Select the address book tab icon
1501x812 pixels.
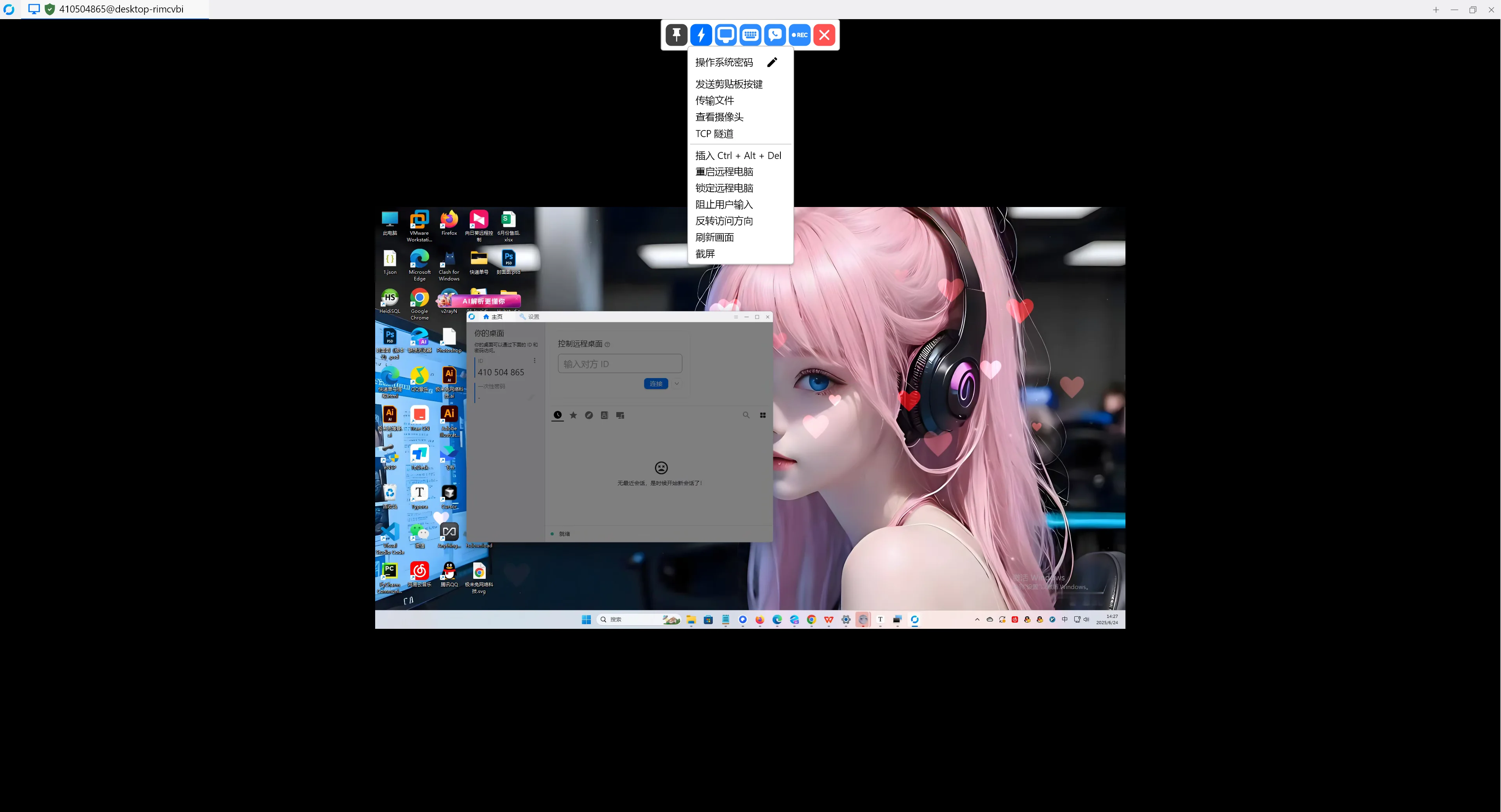click(x=604, y=415)
